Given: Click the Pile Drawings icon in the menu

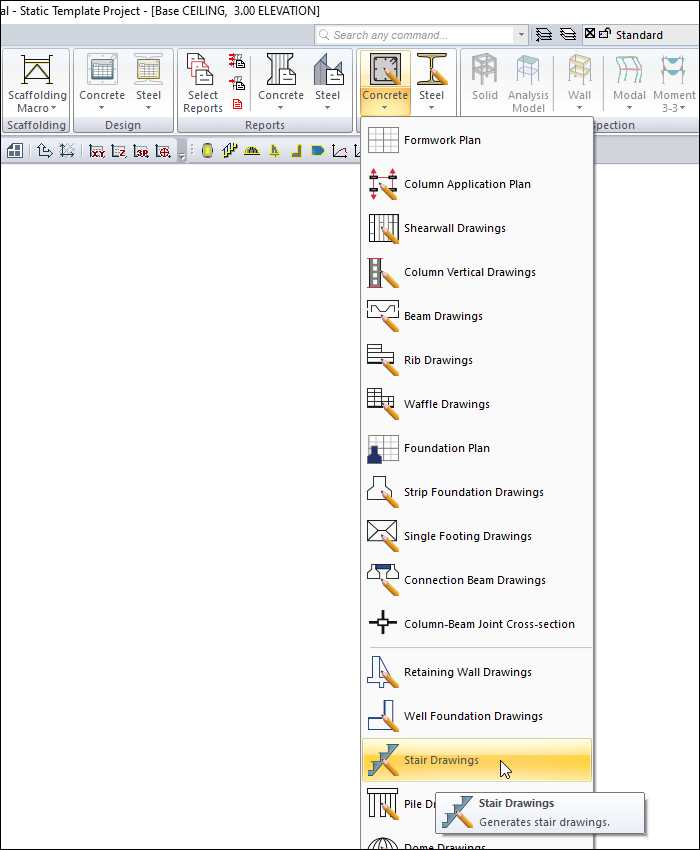Looking at the screenshot, I should [383, 803].
